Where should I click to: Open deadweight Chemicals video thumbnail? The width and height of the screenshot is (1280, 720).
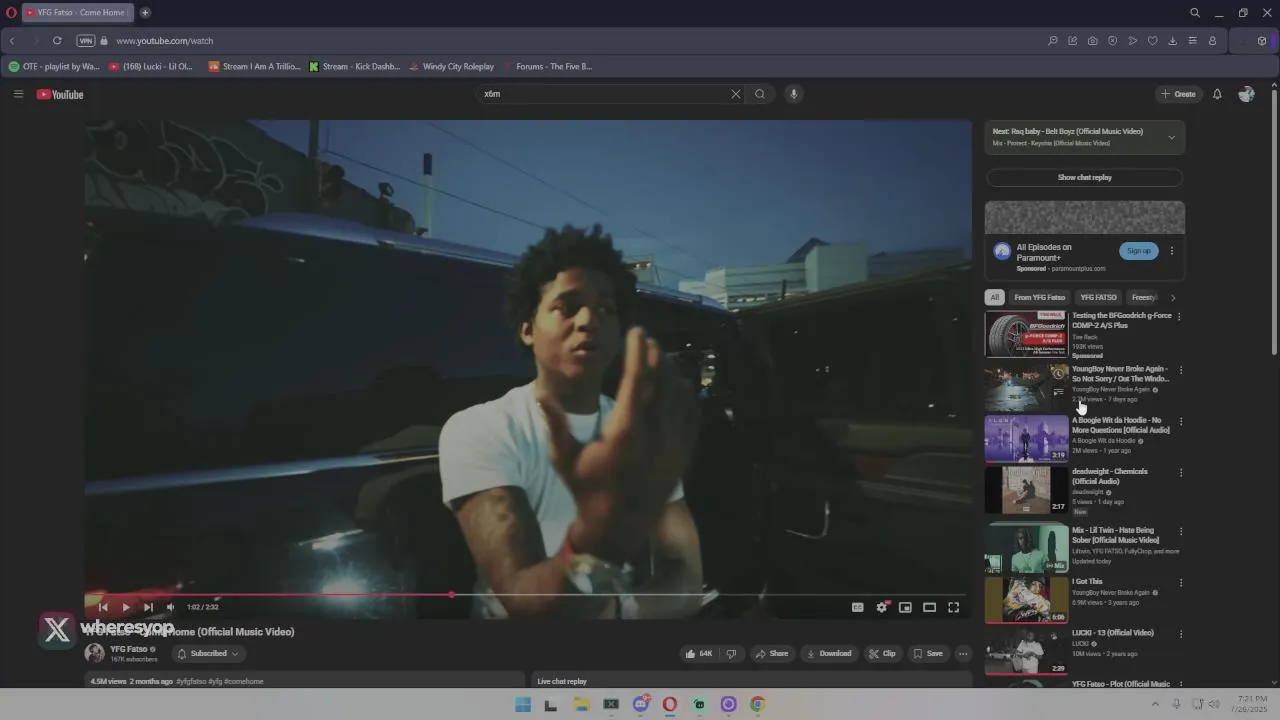pyautogui.click(x=1027, y=490)
